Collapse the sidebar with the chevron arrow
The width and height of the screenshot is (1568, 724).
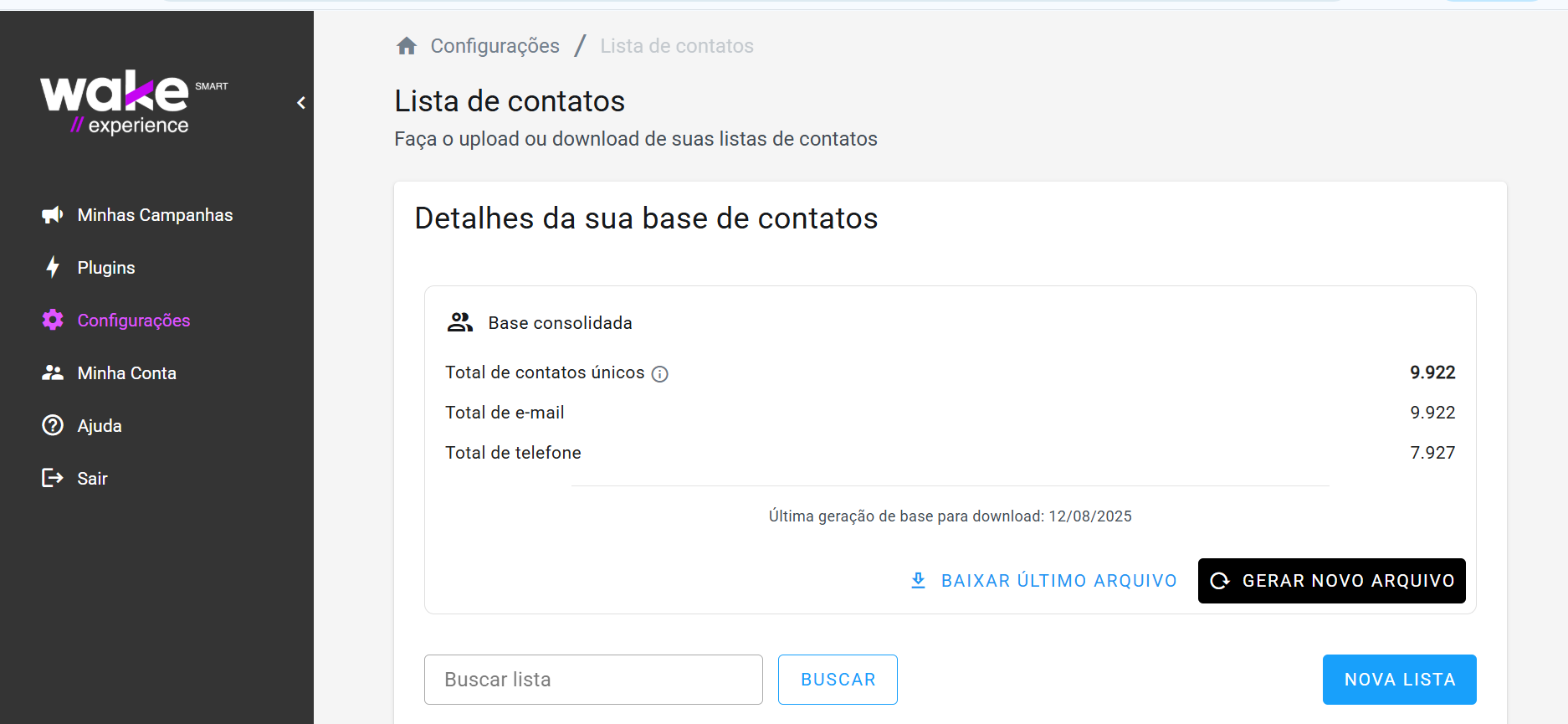coord(301,103)
